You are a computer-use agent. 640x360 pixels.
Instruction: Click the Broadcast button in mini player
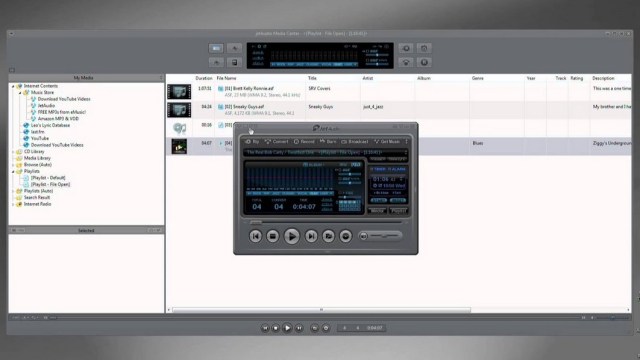tap(355, 142)
